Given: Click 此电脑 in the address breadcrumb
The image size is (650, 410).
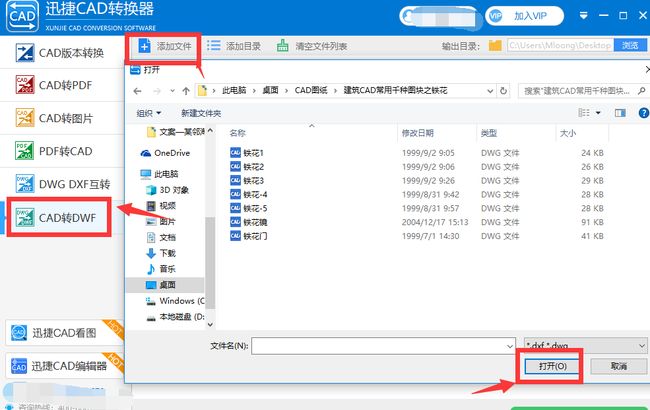Looking at the screenshot, I should [234, 90].
